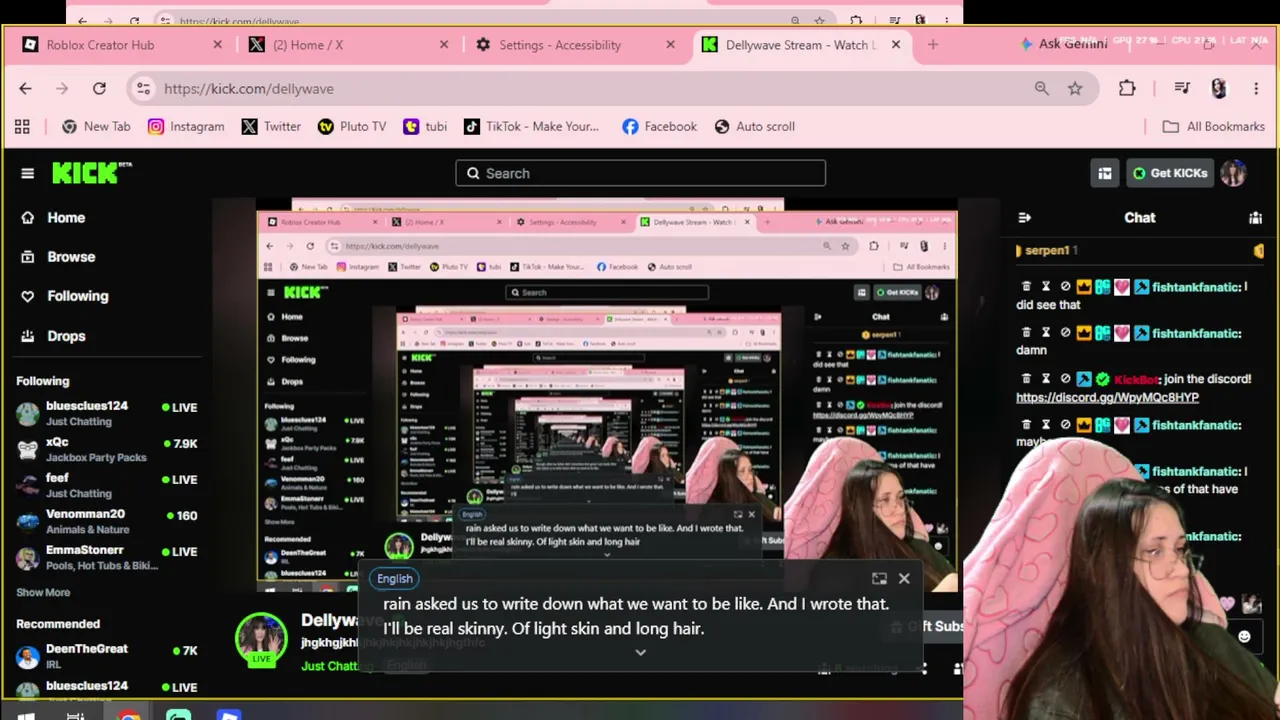The image size is (1280, 720).
Task: Expand the live caption chevron
Action: pyautogui.click(x=641, y=652)
